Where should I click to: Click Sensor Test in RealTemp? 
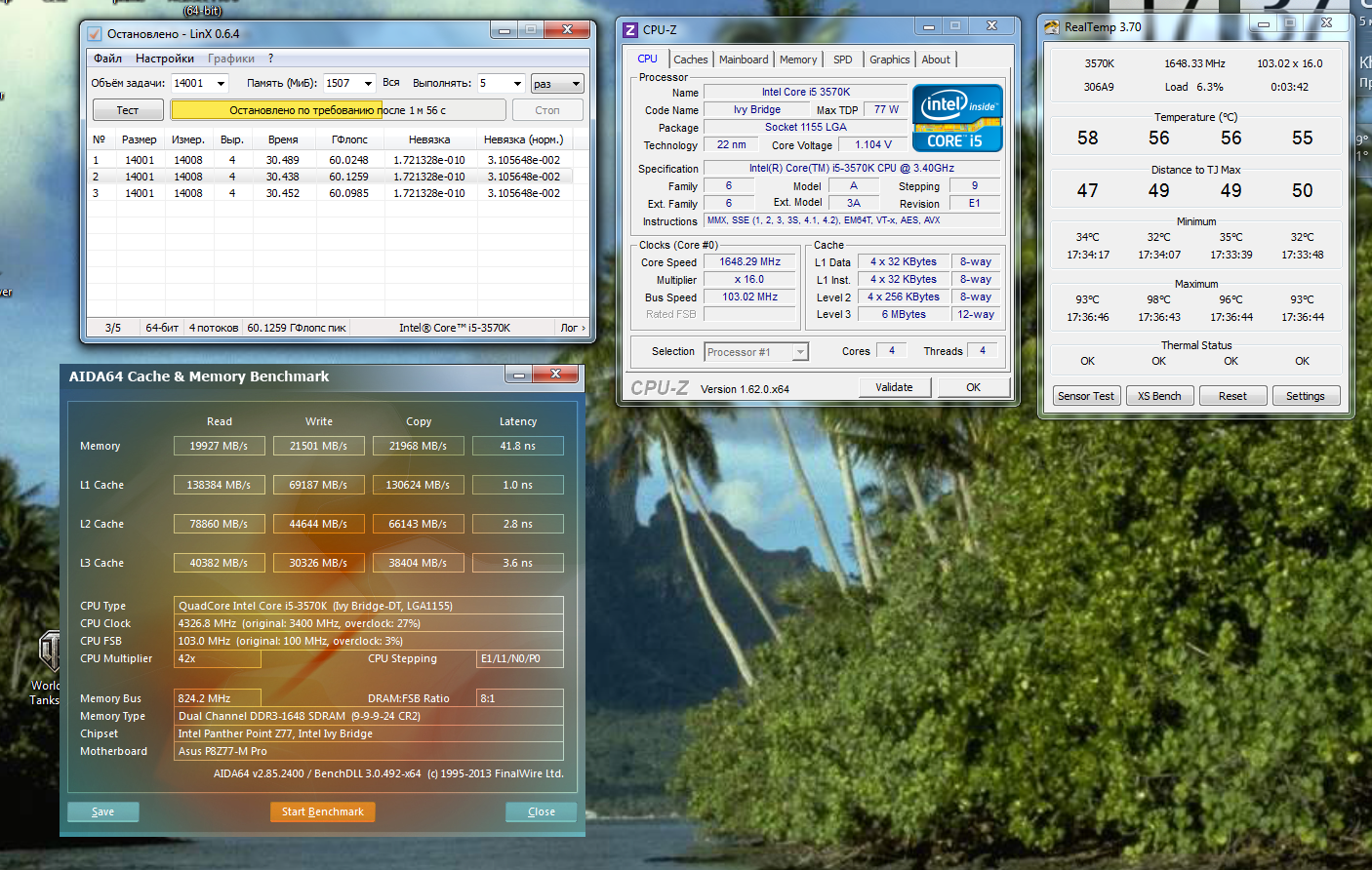pyautogui.click(x=1086, y=396)
